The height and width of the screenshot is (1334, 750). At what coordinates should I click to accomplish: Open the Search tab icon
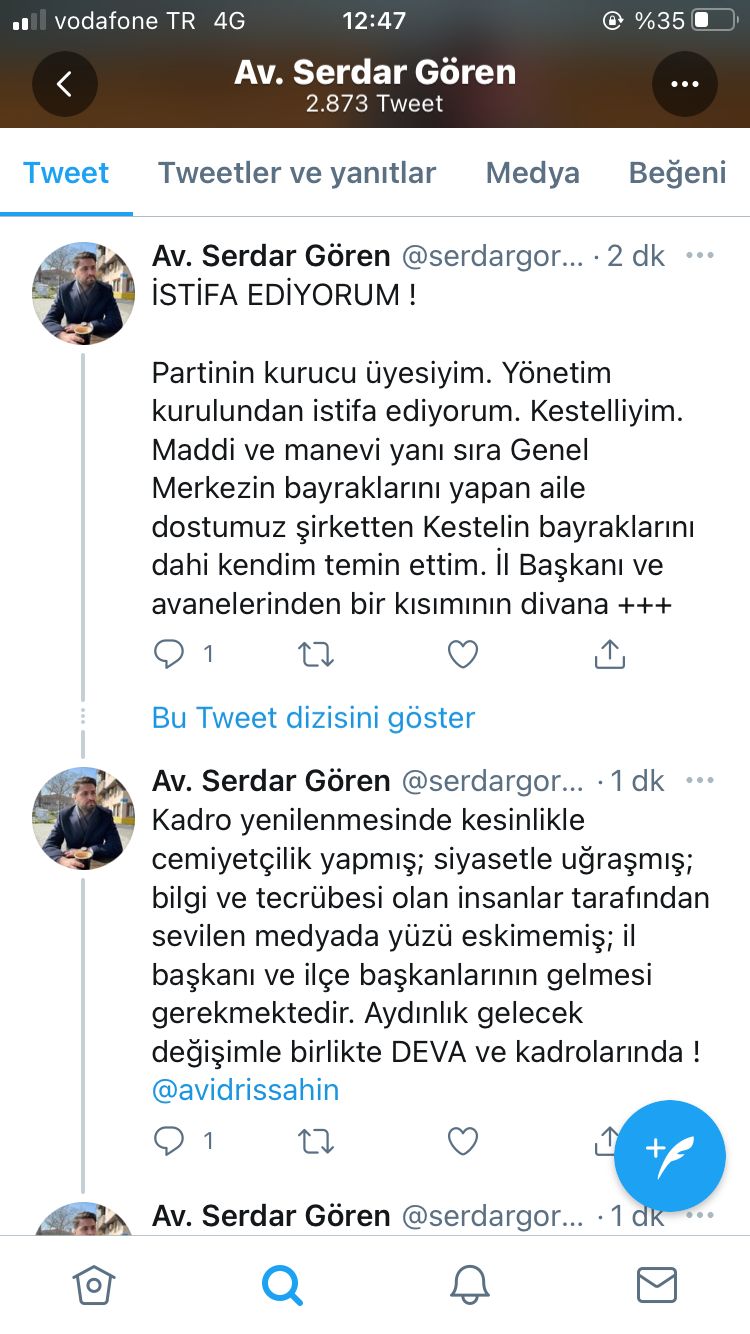point(281,1284)
